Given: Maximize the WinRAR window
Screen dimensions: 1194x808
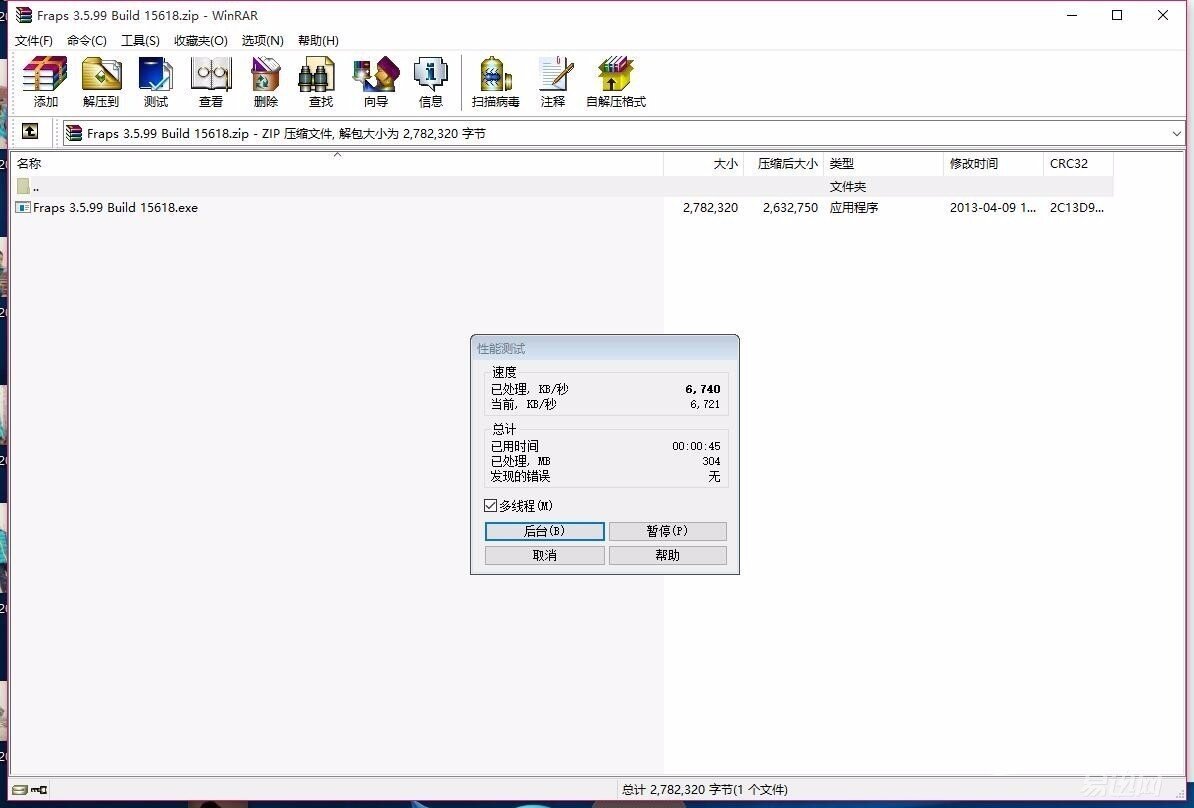Looking at the screenshot, I should [1117, 15].
